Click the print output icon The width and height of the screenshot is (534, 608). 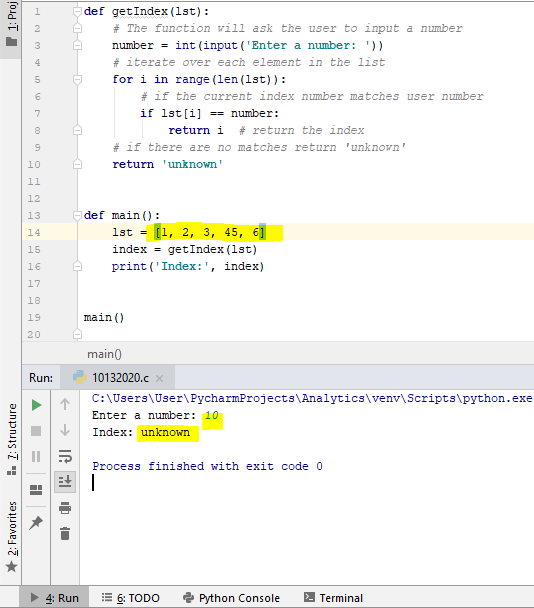click(65, 508)
